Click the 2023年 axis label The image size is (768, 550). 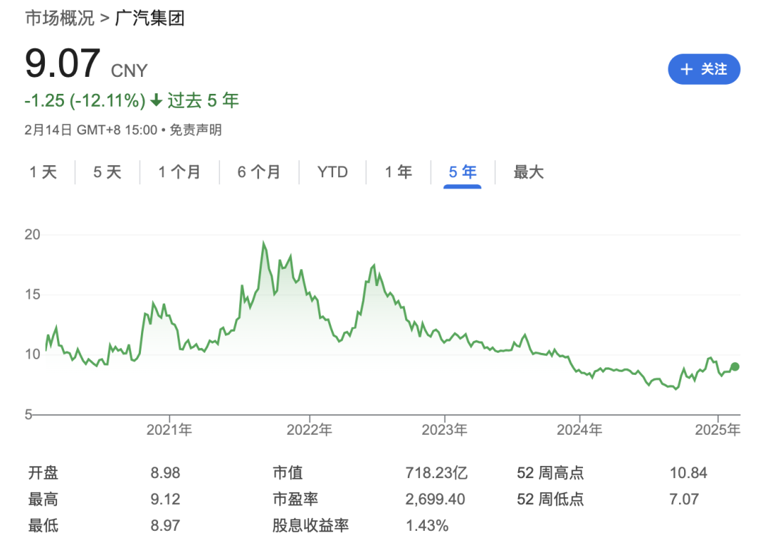tap(445, 430)
